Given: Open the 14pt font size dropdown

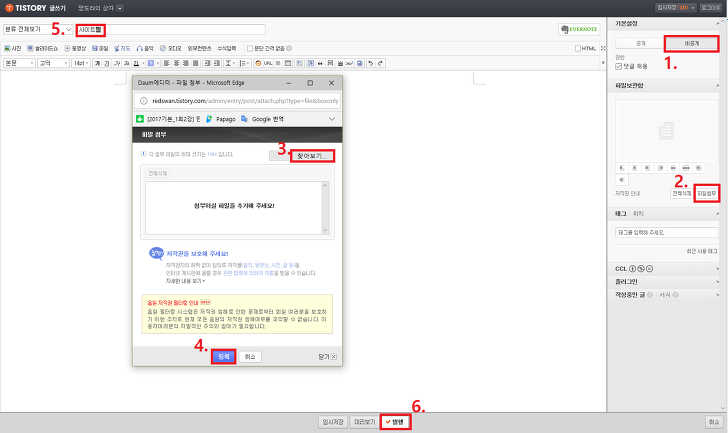Looking at the screenshot, I should (x=81, y=63).
